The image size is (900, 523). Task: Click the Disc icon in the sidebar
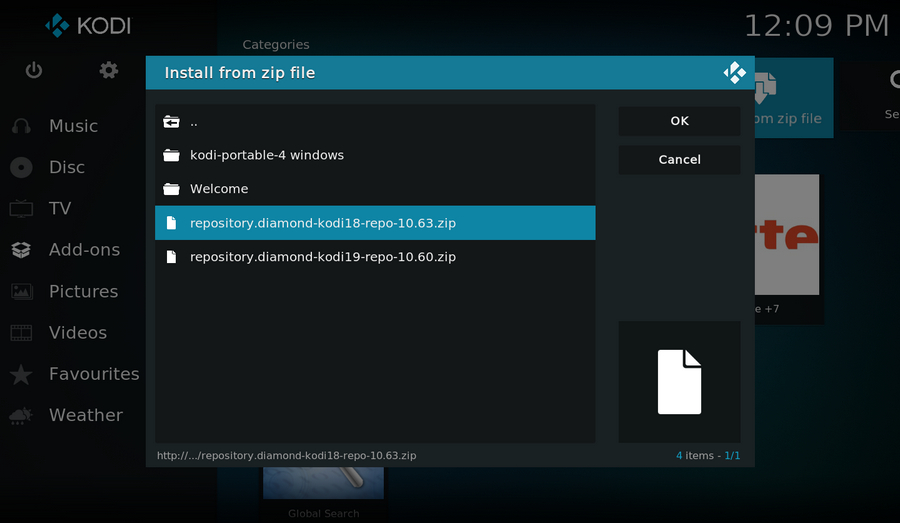pos(21,167)
